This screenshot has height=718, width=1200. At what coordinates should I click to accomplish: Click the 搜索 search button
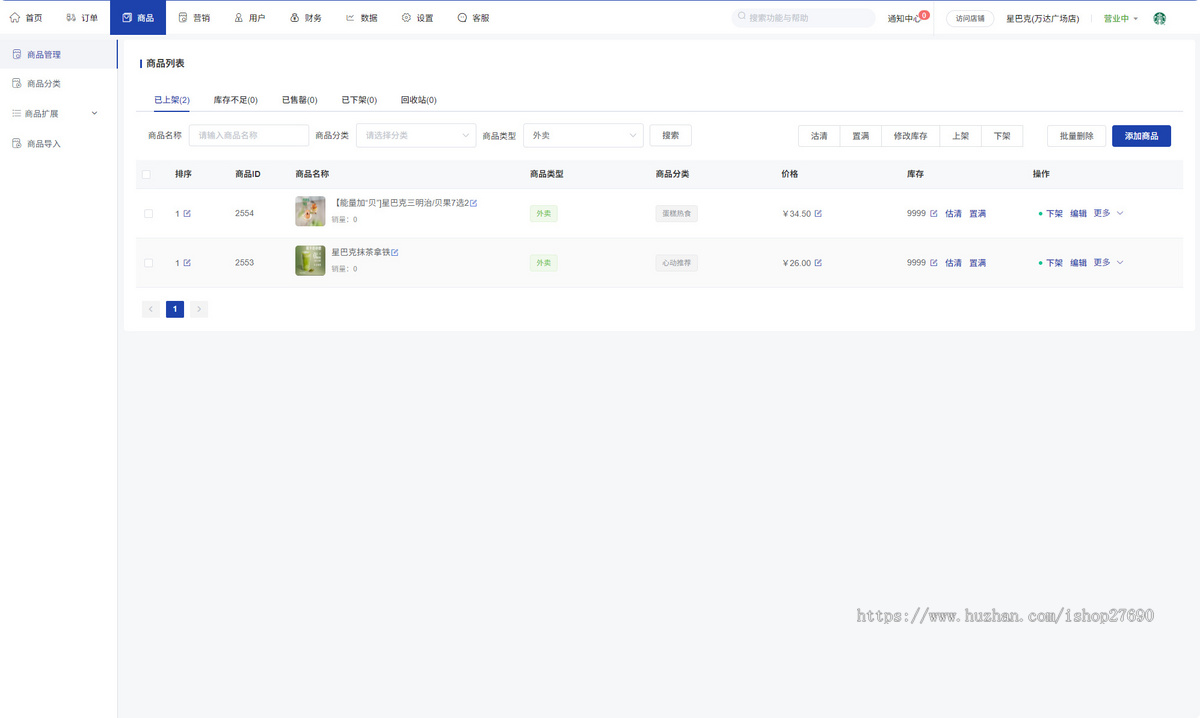[670, 135]
